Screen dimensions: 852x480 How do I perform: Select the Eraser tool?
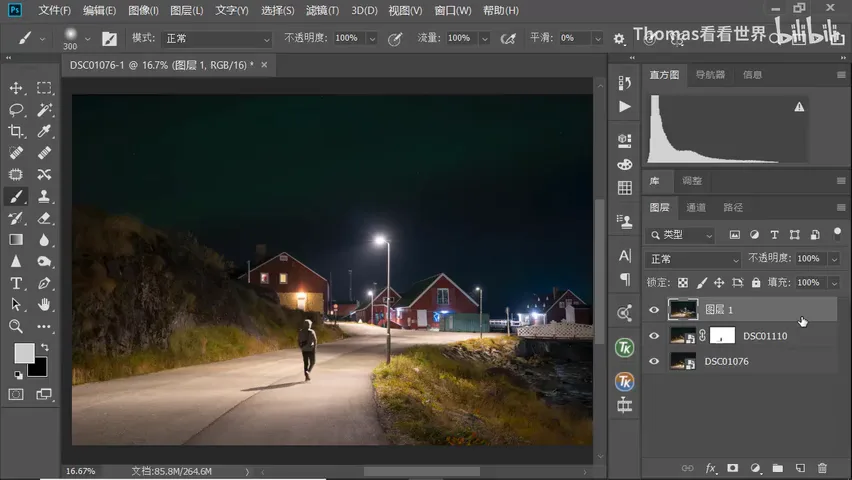pyautogui.click(x=44, y=218)
